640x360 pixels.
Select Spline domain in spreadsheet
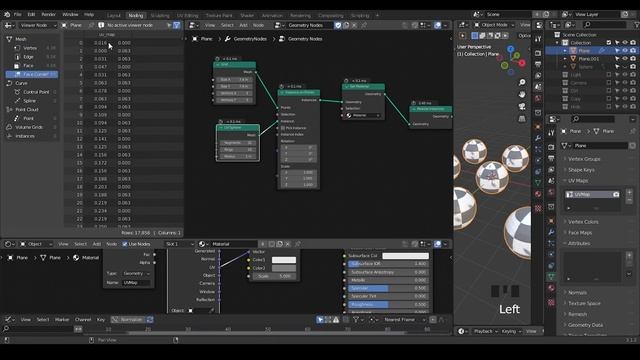[x=29, y=100]
